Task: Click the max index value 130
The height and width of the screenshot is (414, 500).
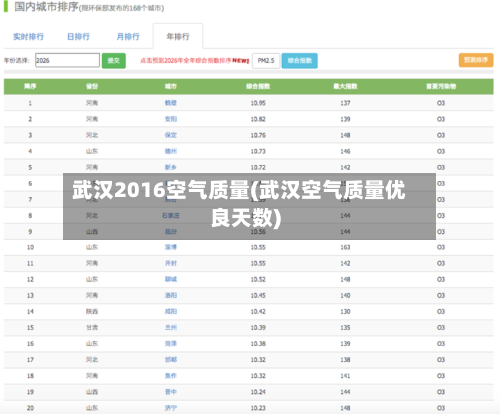Action: (345, 311)
